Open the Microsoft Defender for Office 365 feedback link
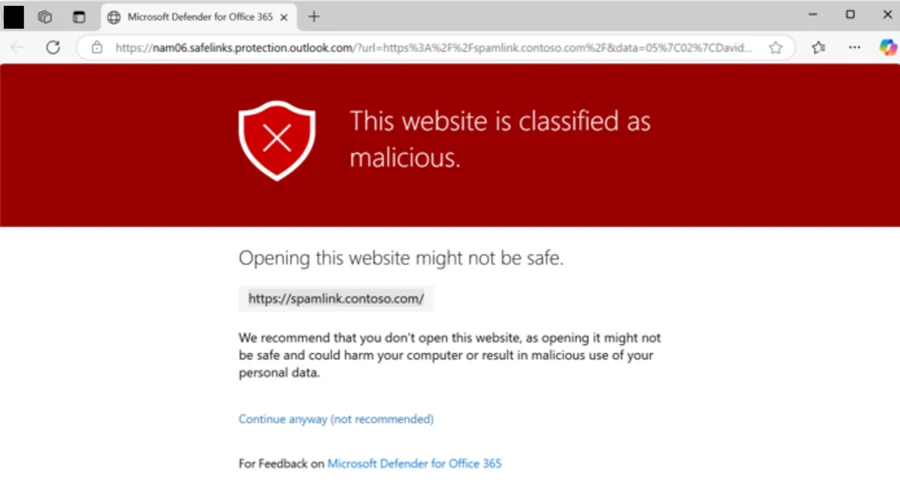The width and height of the screenshot is (900, 483). 414,464
